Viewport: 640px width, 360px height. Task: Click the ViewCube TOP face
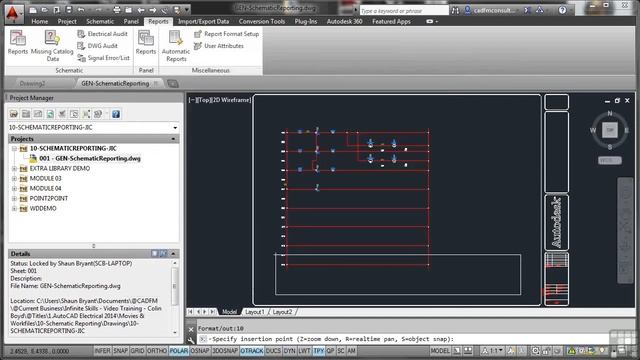pyautogui.click(x=610, y=130)
